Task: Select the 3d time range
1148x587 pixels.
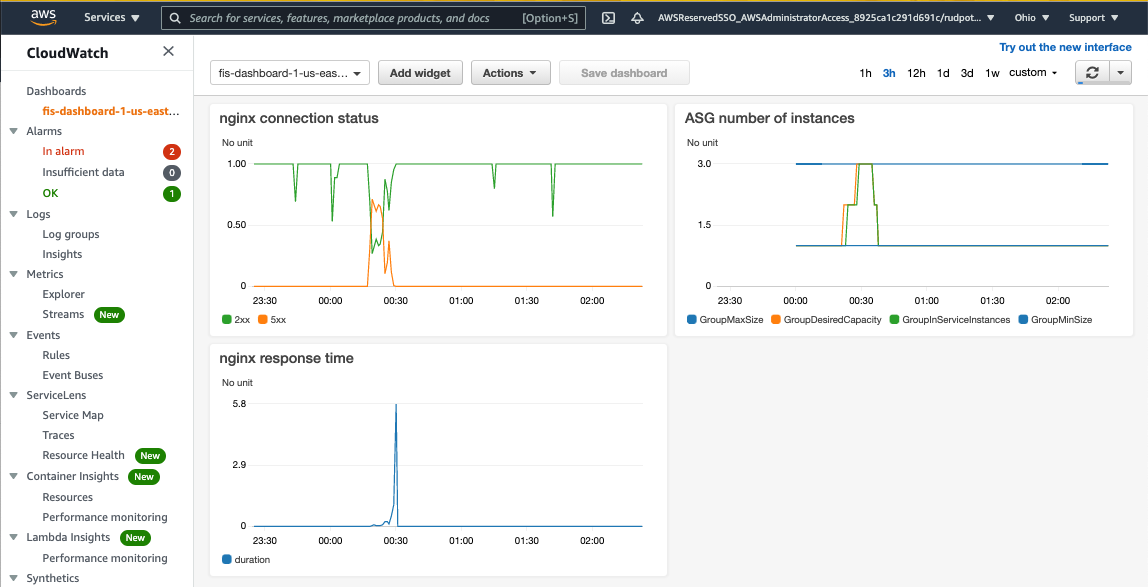Action: (x=967, y=72)
